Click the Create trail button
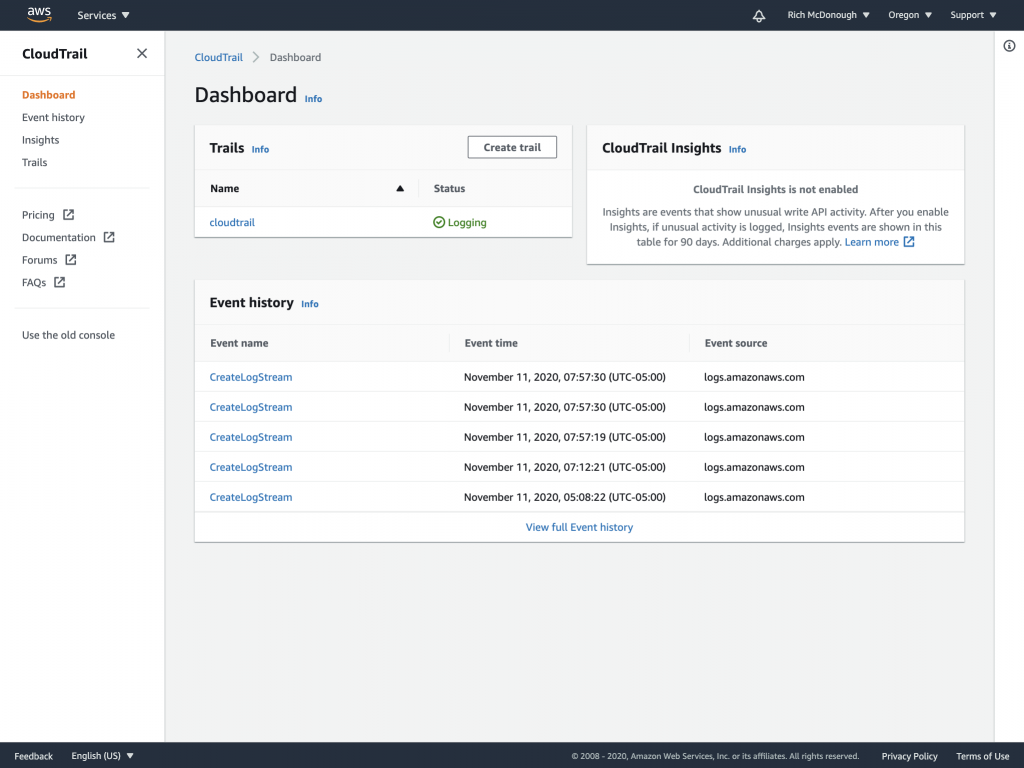Screen dimensions: 1024x768 (512, 146)
